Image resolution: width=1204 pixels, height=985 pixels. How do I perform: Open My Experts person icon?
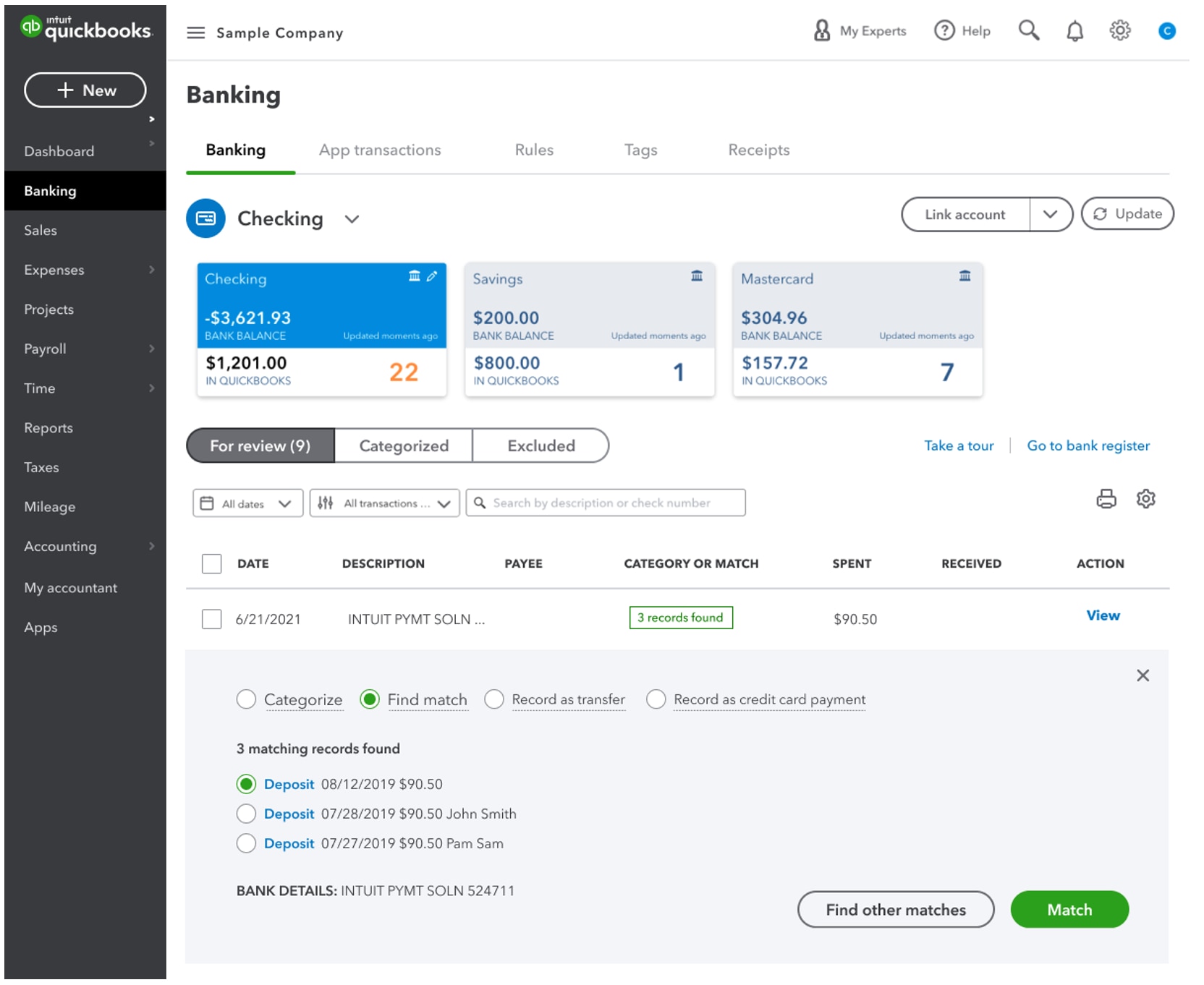pos(821,30)
